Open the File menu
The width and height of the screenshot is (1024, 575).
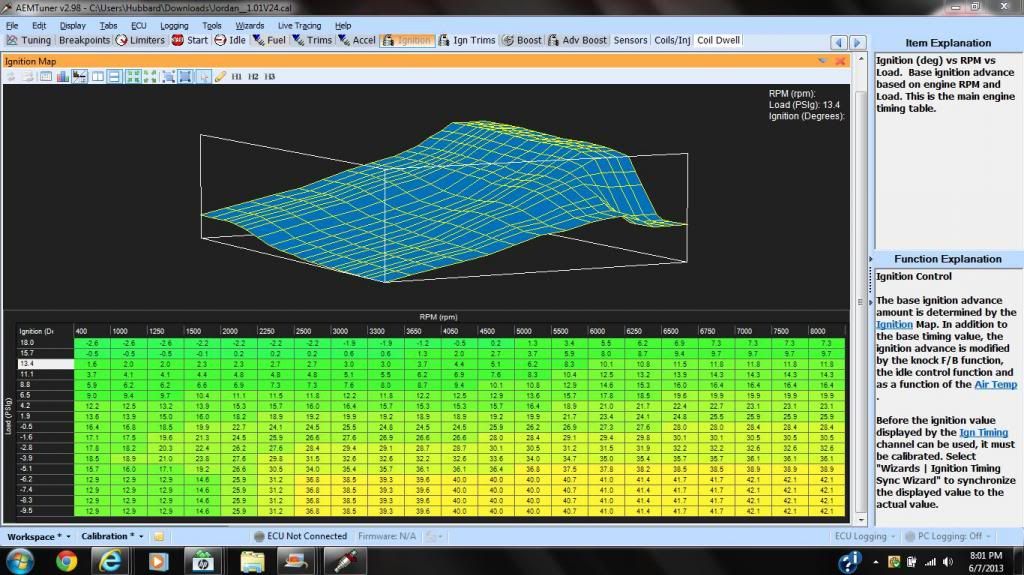coord(12,25)
